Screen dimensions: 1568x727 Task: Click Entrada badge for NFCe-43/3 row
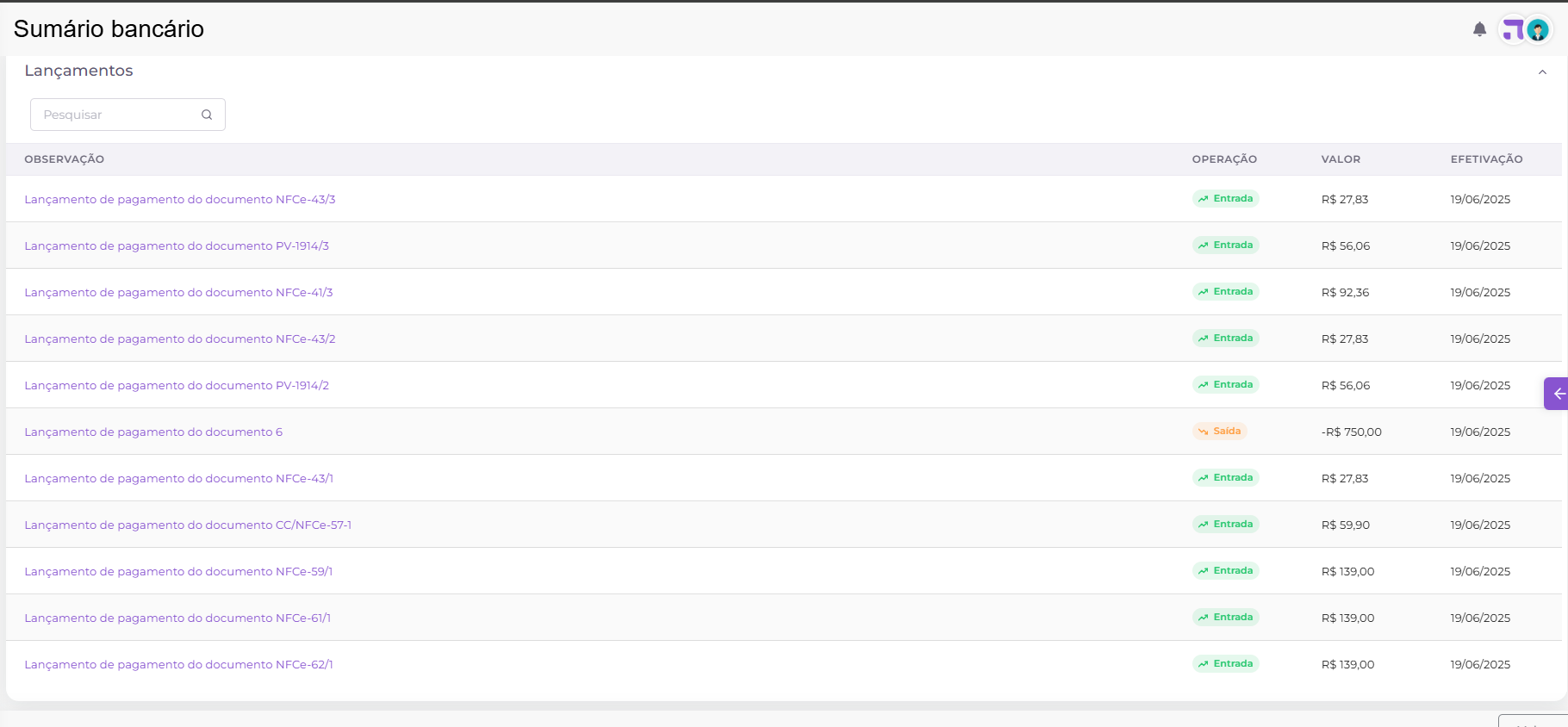pos(1225,199)
